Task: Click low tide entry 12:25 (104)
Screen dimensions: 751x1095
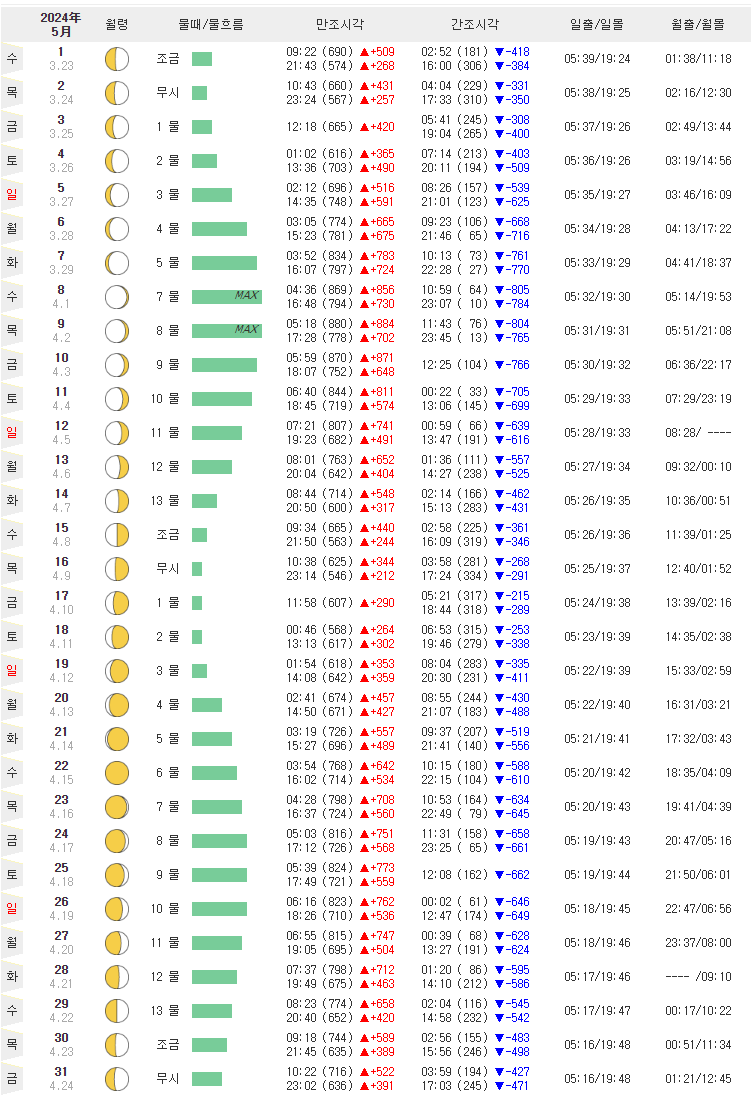Action: (x=454, y=365)
